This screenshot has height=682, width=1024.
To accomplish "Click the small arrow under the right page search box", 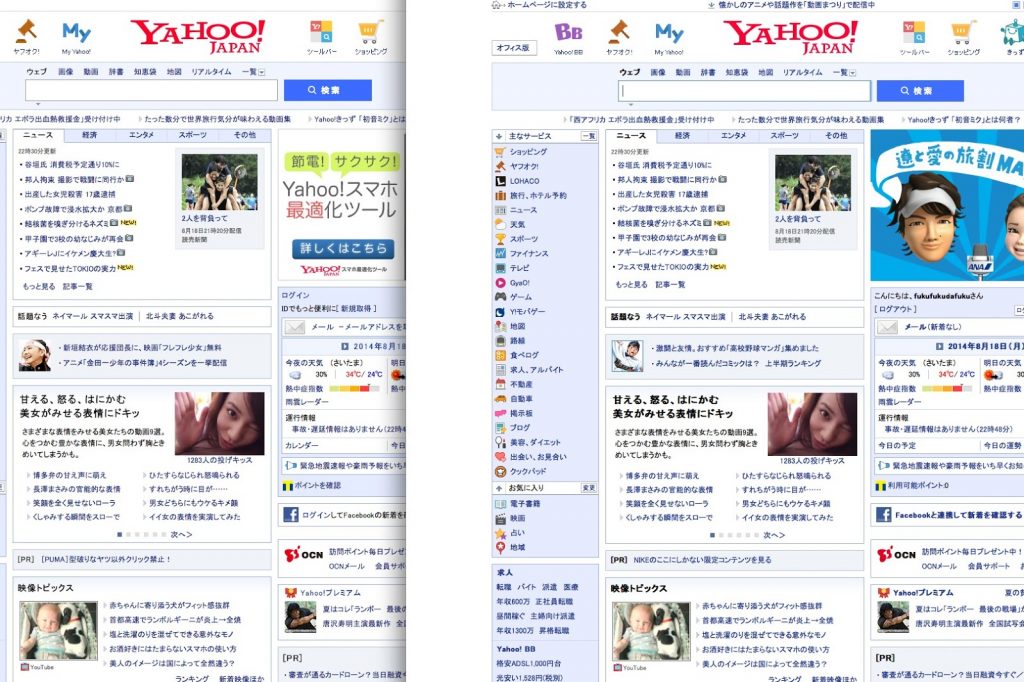I will [630, 105].
